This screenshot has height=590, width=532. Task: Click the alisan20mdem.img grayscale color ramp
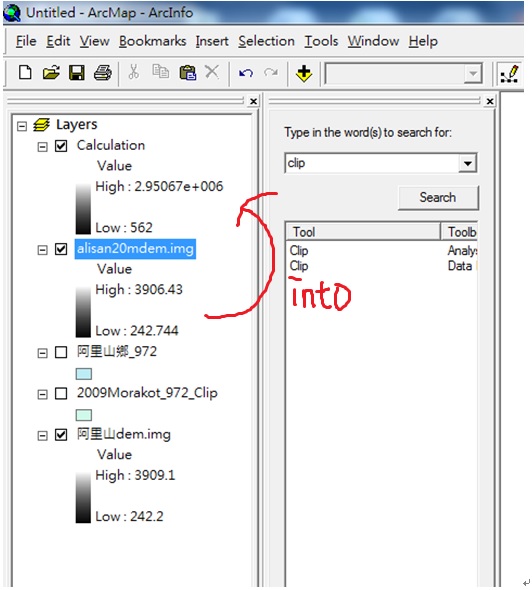click(83, 312)
